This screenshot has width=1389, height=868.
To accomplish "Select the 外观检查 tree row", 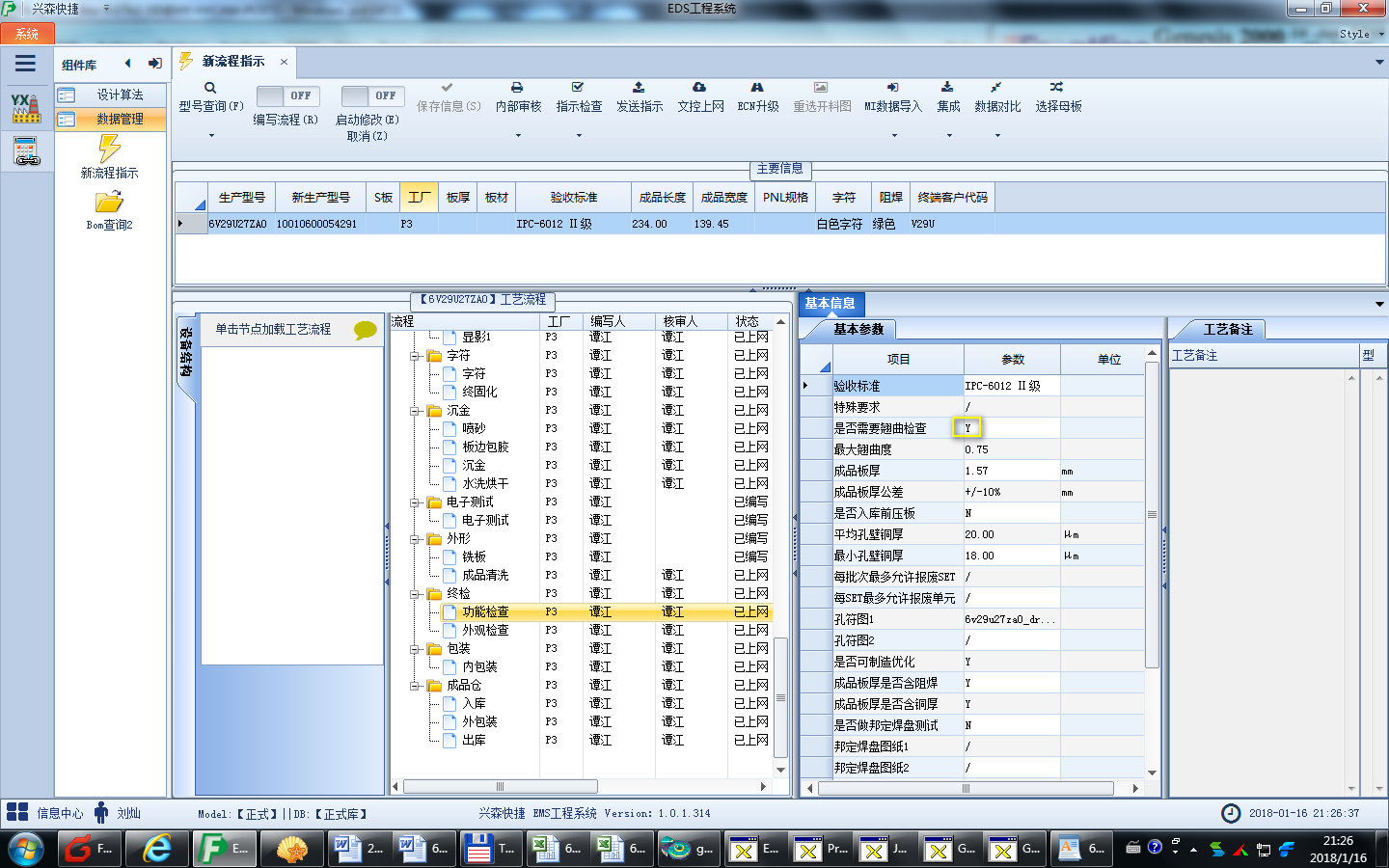I will (x=580, y=630).
